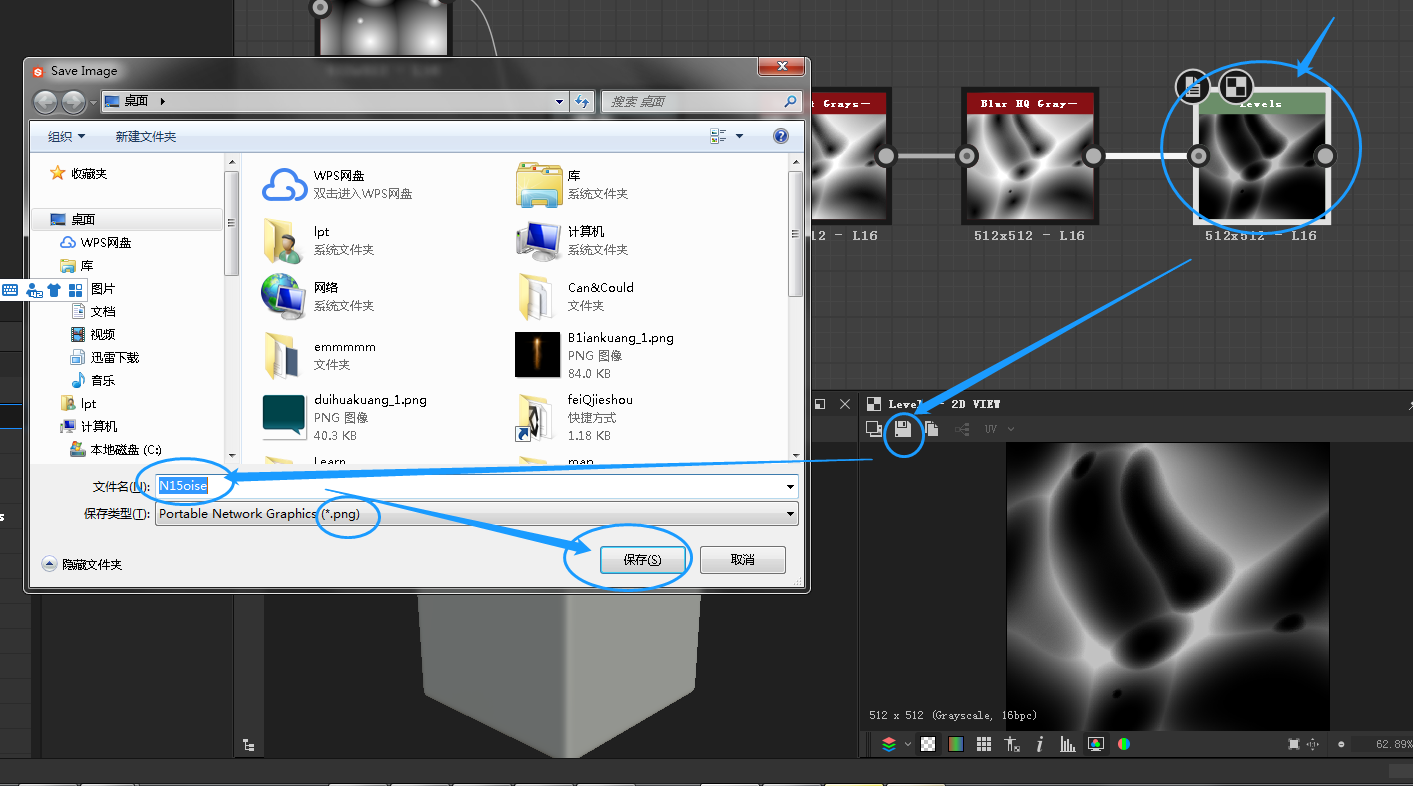Open the histogram in the 2D View

click(1068, 744)
